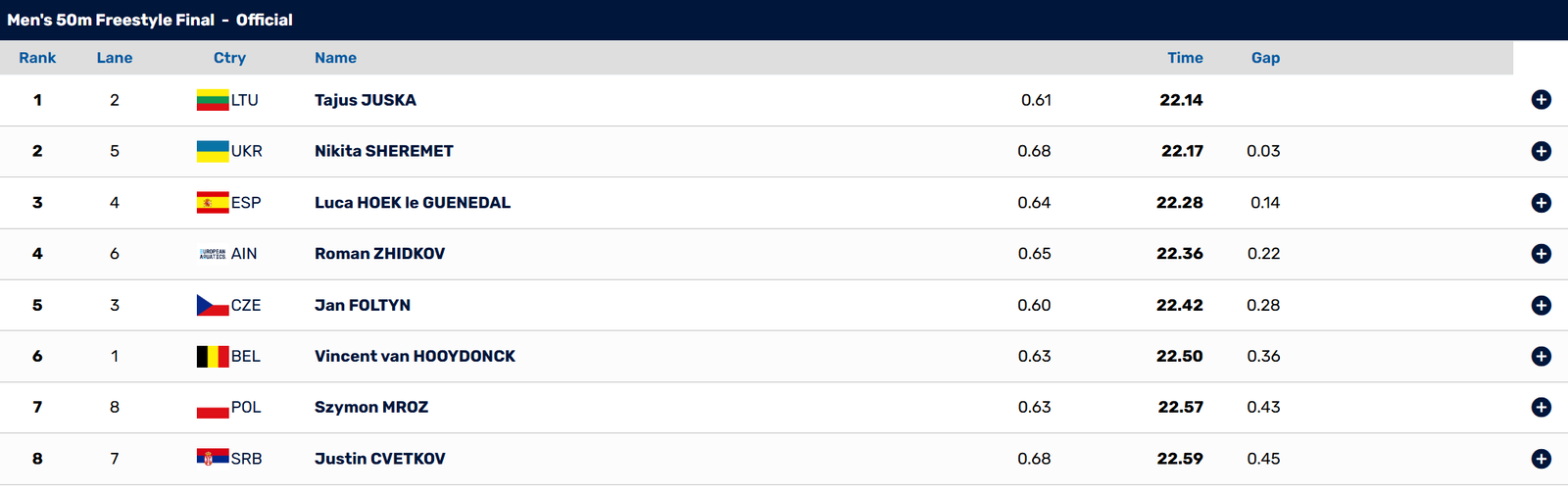Click the Belgium flag icon
Screen dimensions: 1568x497
[x=213, y=356]
